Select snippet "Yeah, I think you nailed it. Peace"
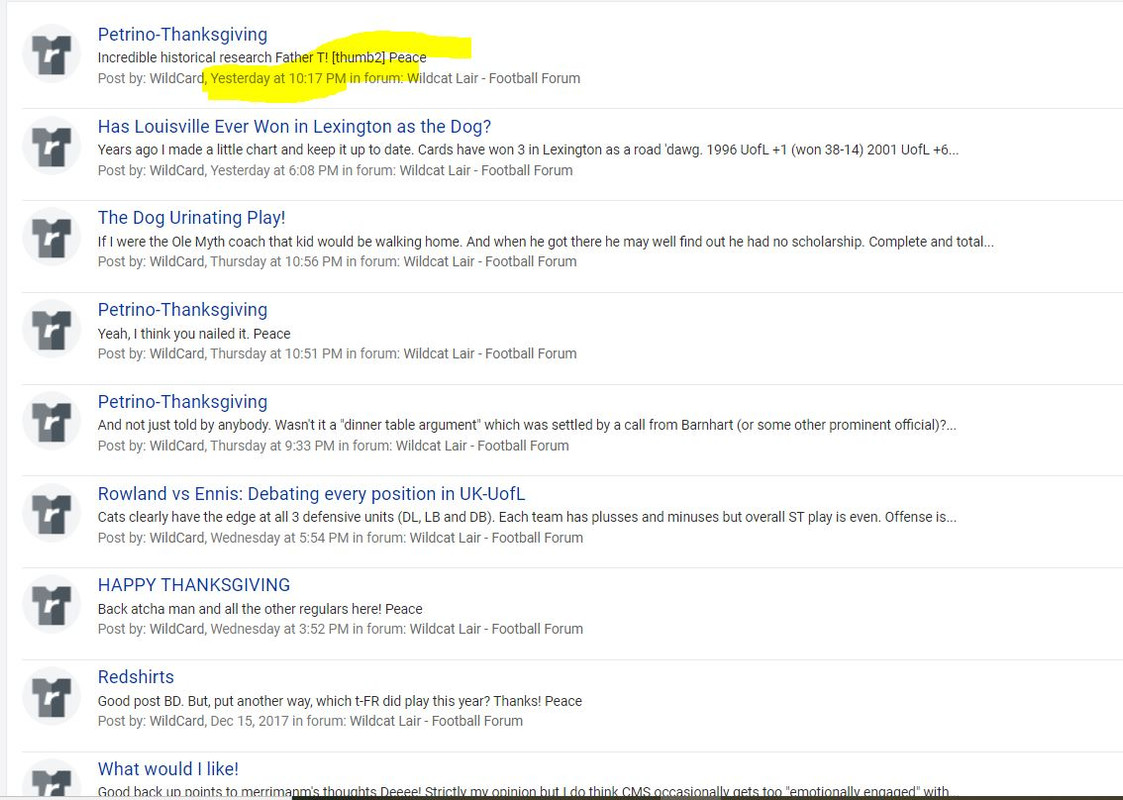 (194, 334)
